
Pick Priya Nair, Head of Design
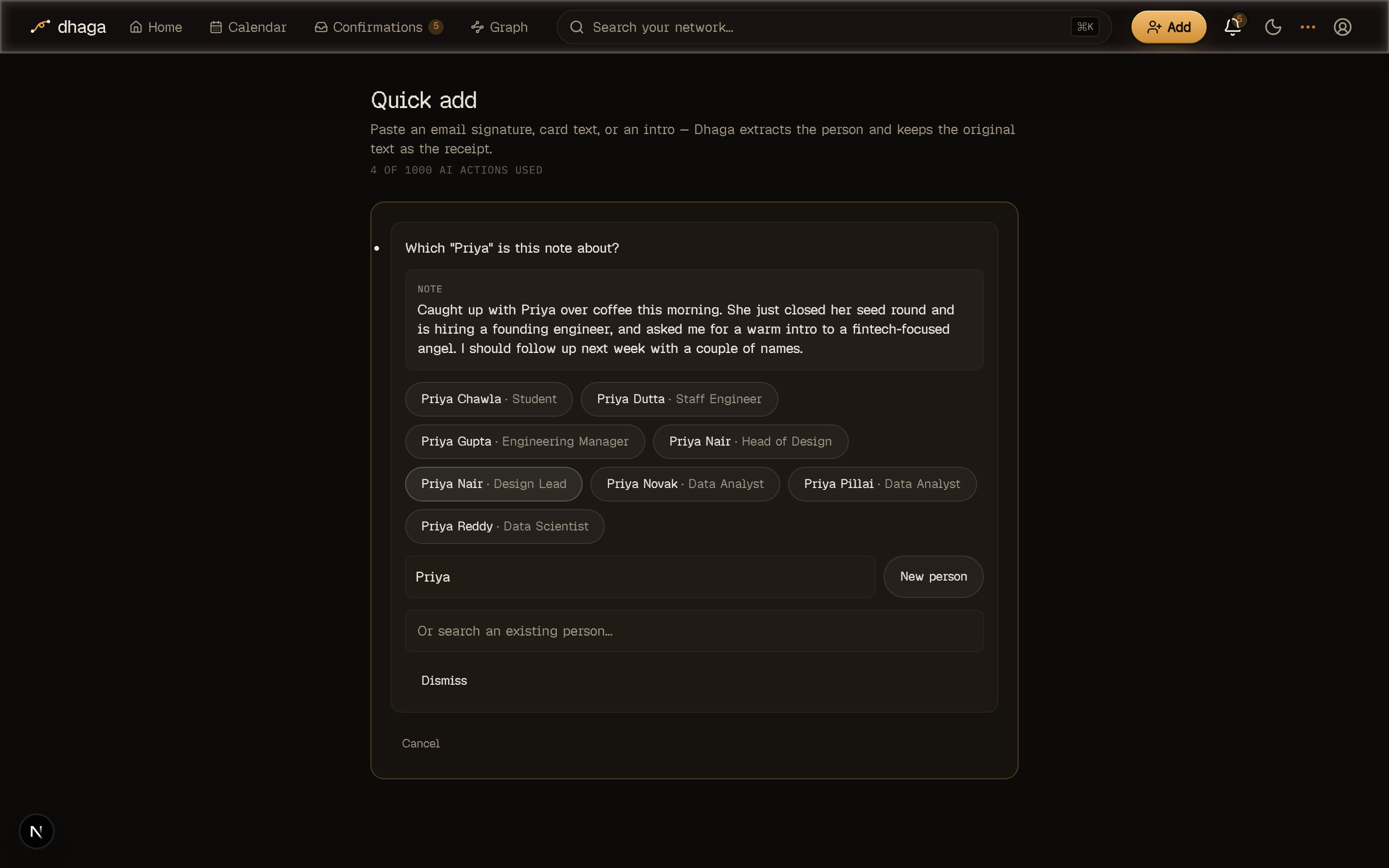coord(750,441)
